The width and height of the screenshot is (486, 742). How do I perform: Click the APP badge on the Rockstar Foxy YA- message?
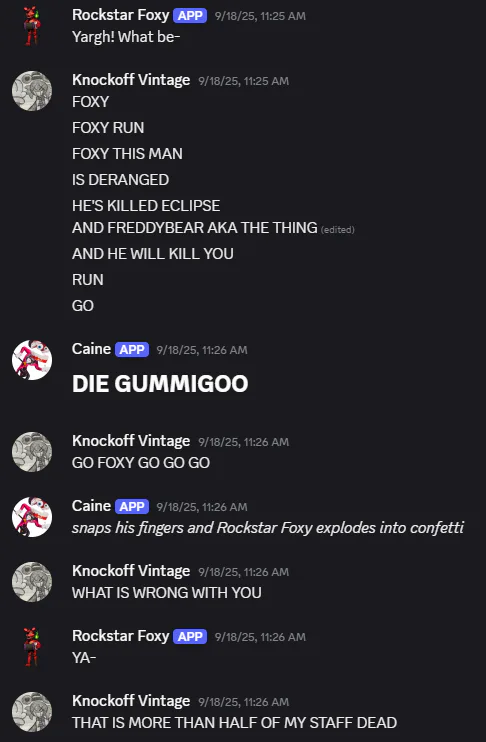(x=190, y=636)
